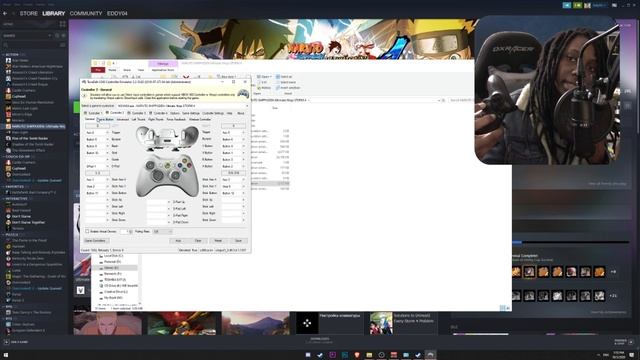The height and width of the screenshot is (360, 640).
Task: Open File tab in File Explorer
Action: 98,70
